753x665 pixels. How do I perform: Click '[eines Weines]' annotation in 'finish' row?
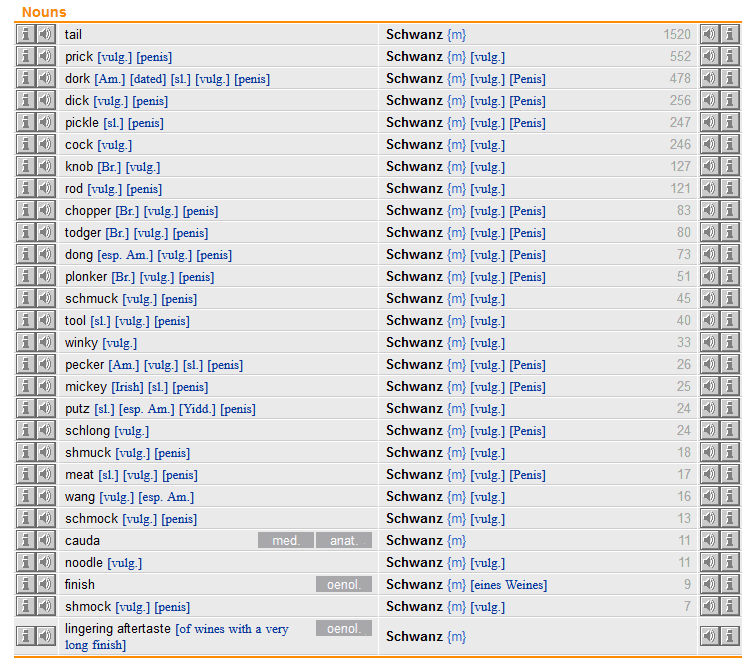[509, 585]
